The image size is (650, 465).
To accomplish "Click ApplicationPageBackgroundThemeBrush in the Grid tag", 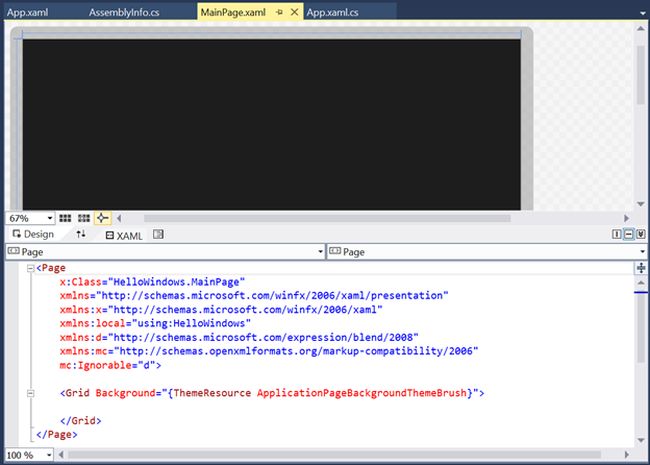I will (361, 393).
